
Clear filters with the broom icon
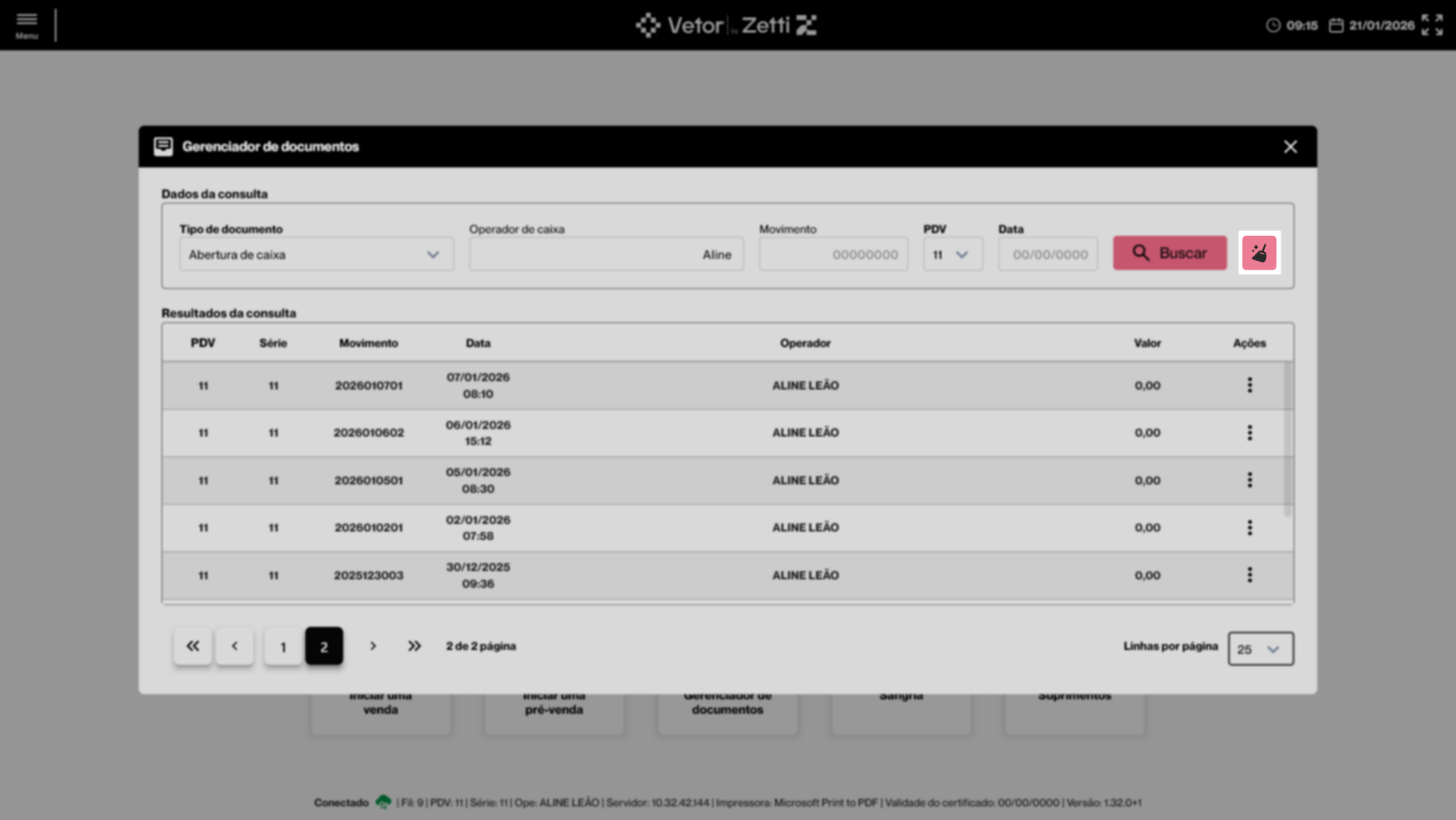(x=1259, y=253)
